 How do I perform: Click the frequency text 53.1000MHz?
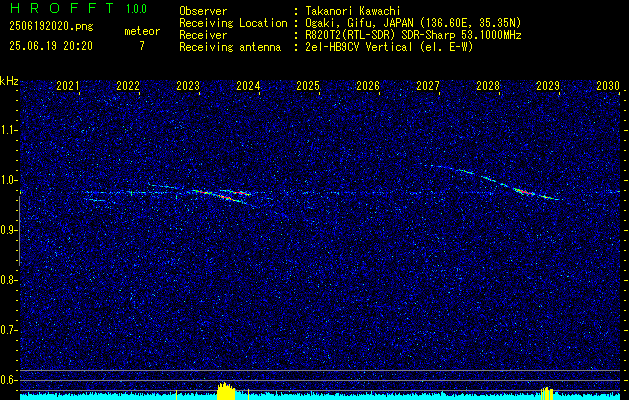click(x=489, y=35)
